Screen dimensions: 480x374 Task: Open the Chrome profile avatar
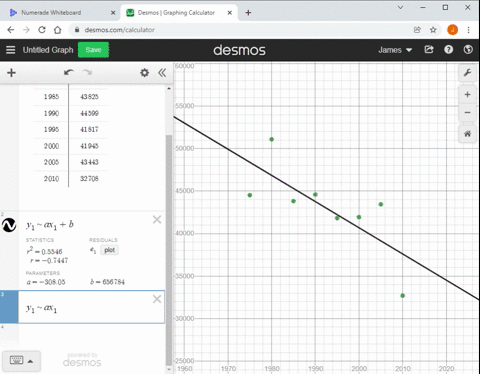(452, 30)
